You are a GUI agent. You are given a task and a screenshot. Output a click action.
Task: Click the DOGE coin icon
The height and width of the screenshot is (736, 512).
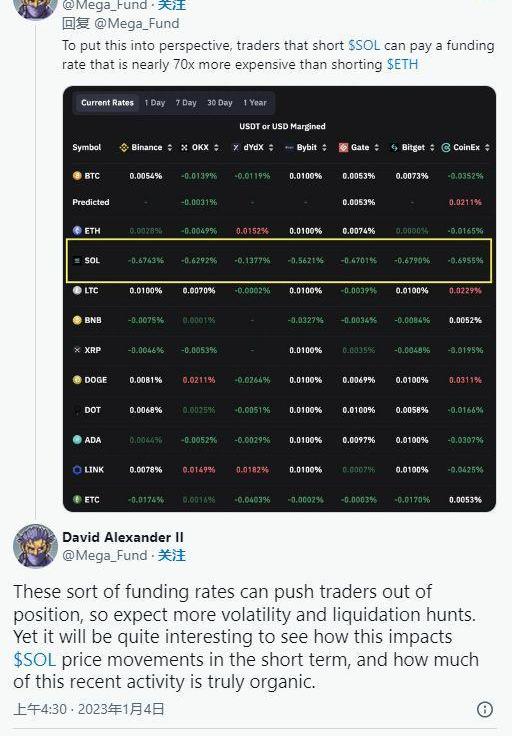point(77,380)
